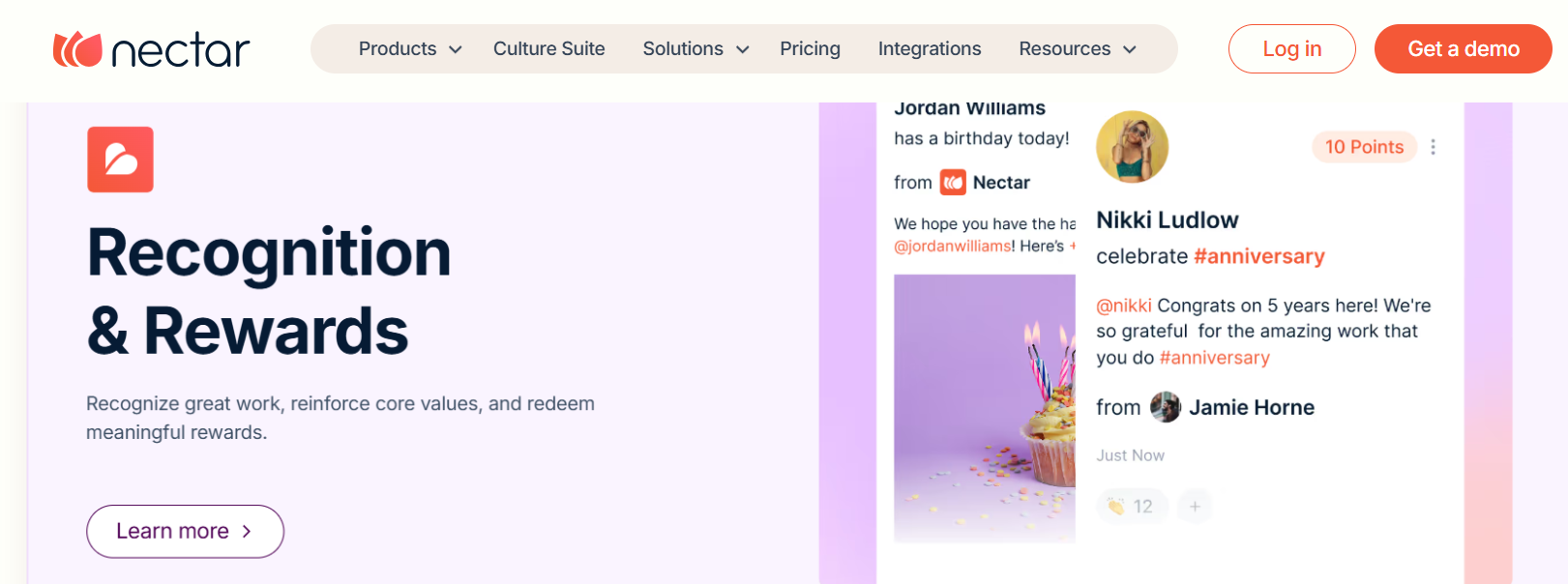The height and width of the screenshot is (584, 1568).
Task: Click the Nectar icon beside the birthday message
Action: (x=952, y=182)
